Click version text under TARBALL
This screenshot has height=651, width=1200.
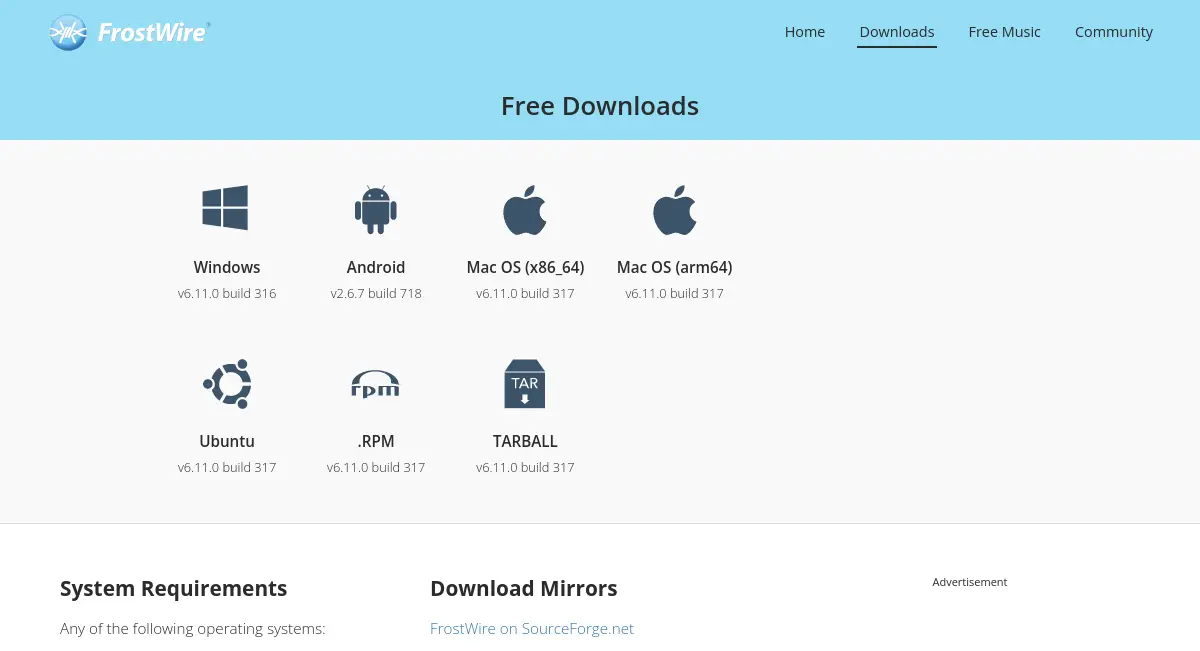(x=525, y=467)
